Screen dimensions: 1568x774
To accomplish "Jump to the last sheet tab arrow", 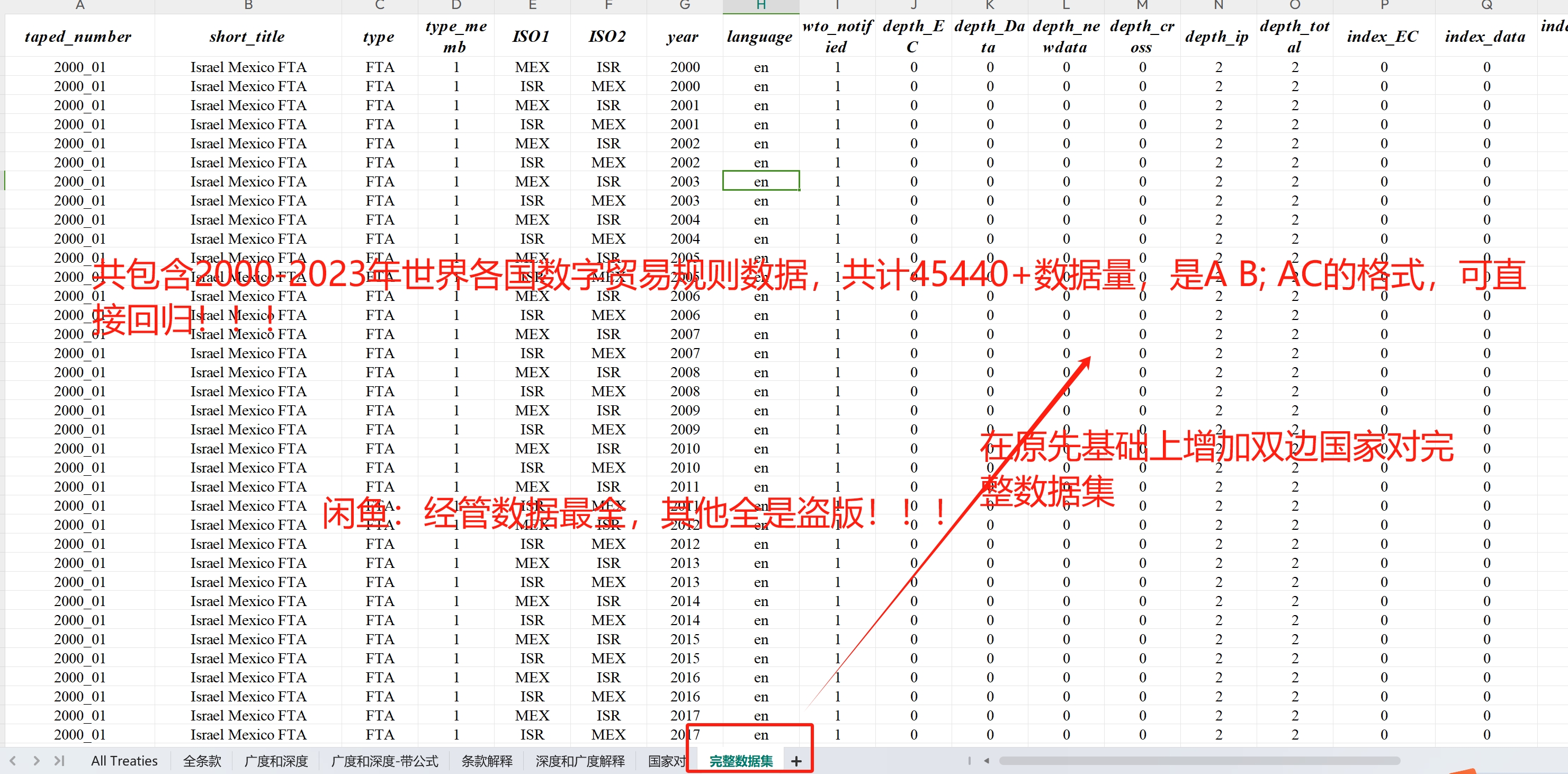I will pyautogui.click(x=59, y=761).
